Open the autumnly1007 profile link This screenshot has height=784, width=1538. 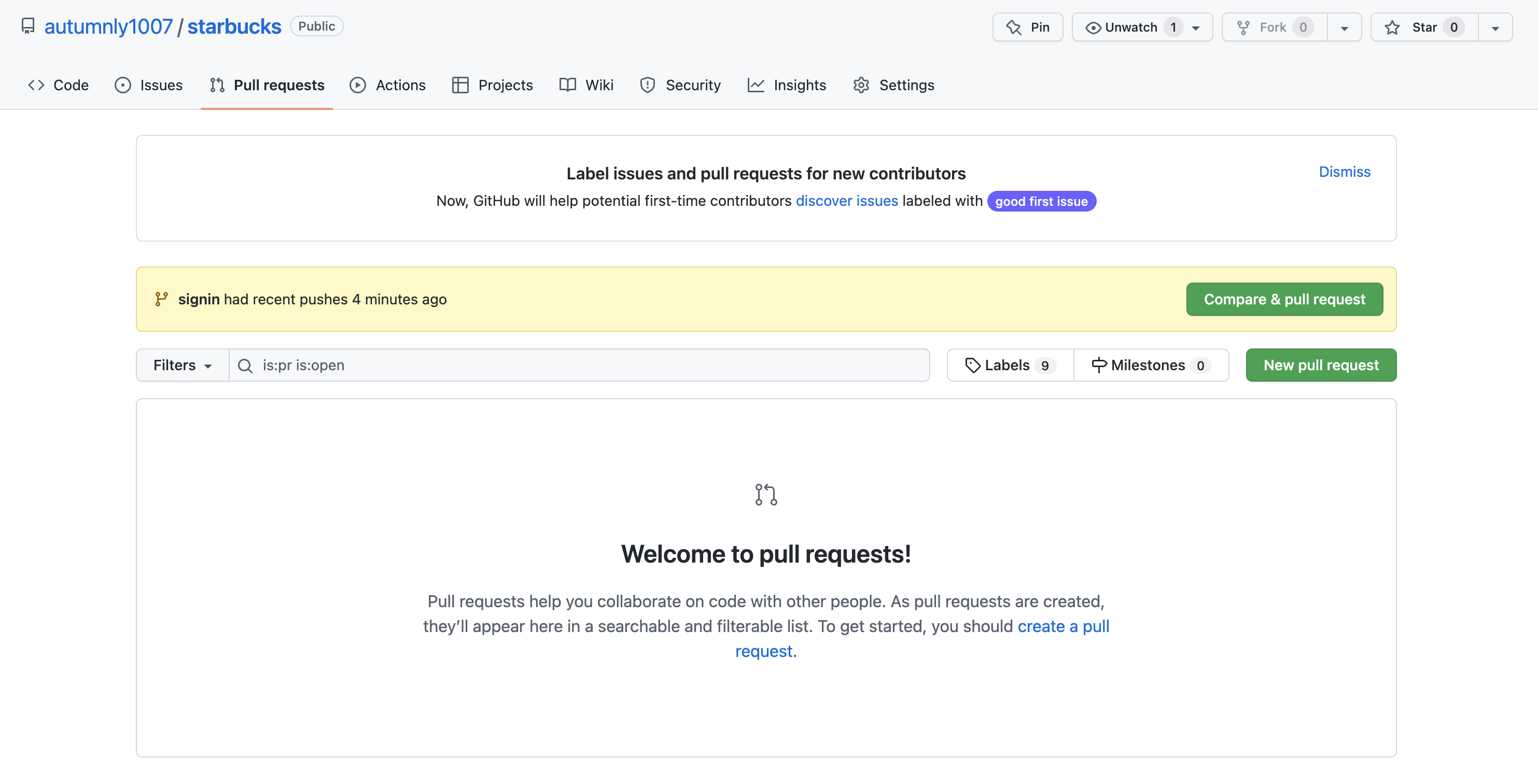click(x=109, y=26)
